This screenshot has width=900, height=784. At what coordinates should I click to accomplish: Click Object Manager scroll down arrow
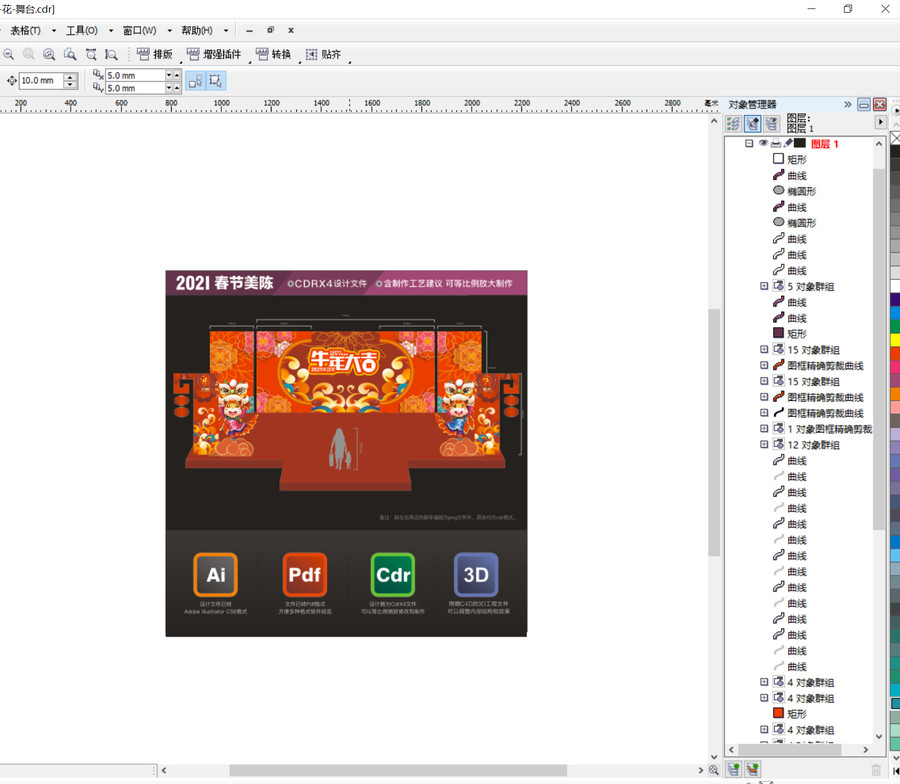879,736
